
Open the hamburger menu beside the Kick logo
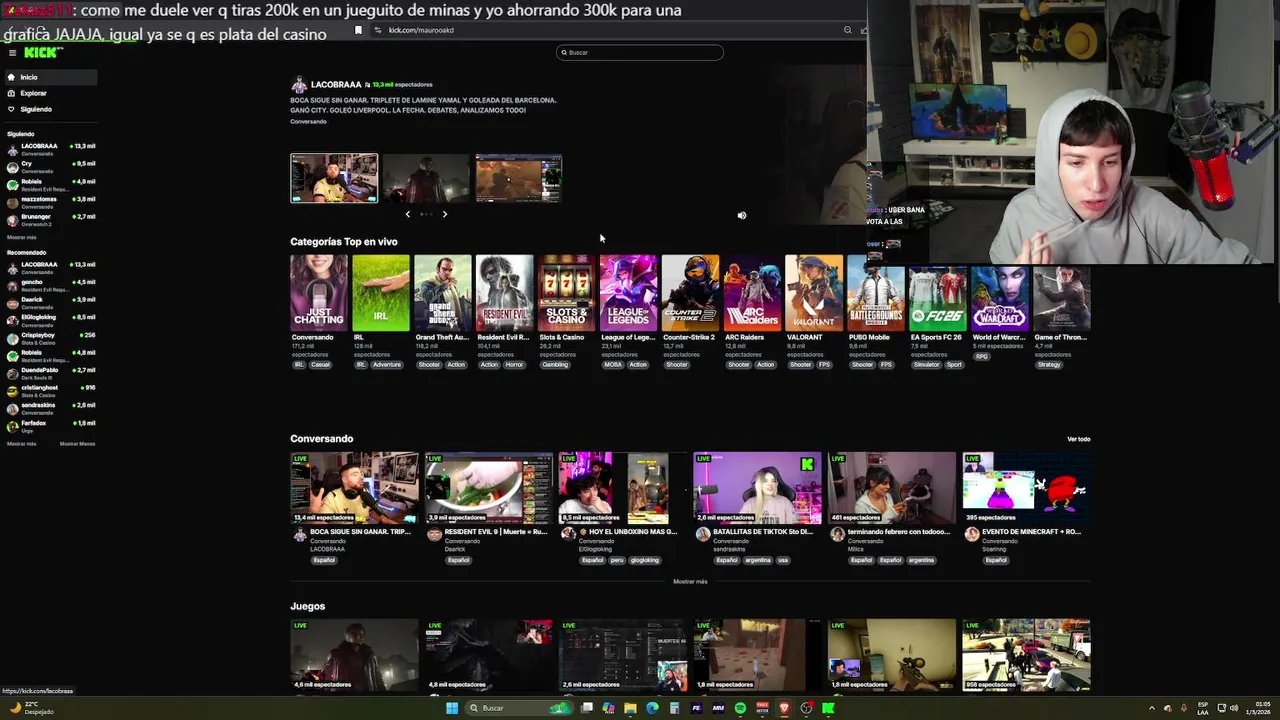[x=12, y=53]
